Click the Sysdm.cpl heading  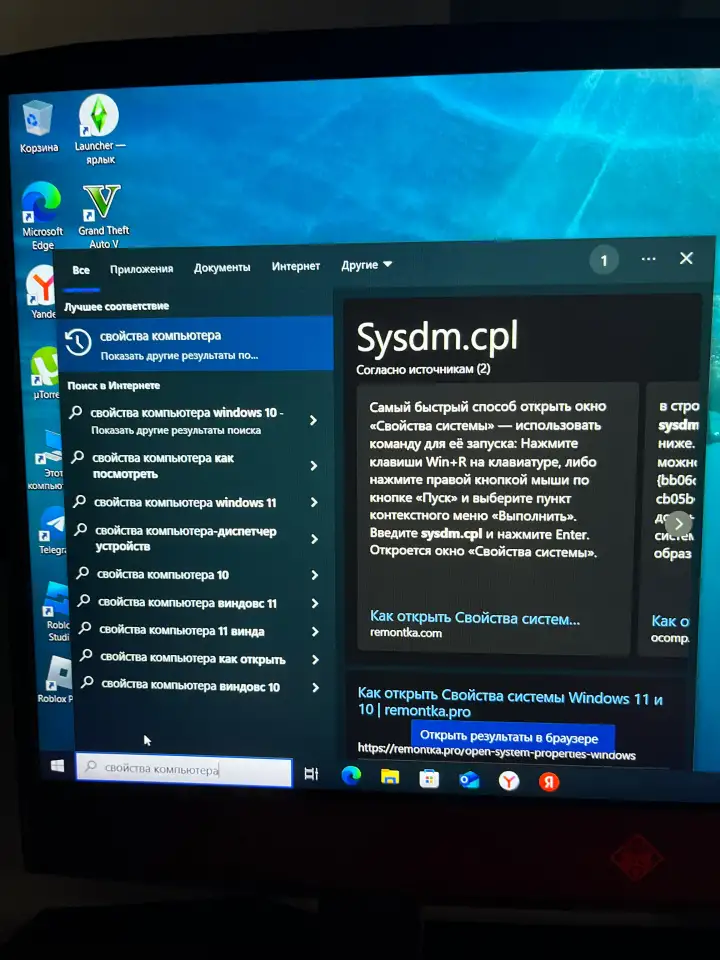tap(437, 337)
